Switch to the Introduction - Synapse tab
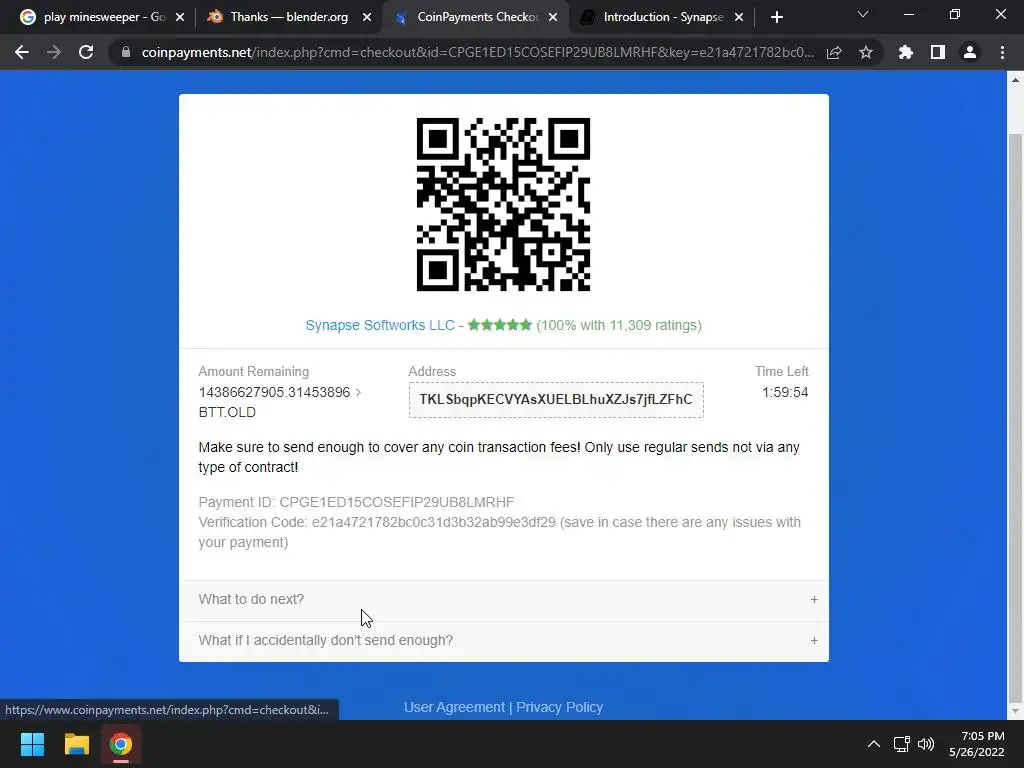 [x=660, y=17]
